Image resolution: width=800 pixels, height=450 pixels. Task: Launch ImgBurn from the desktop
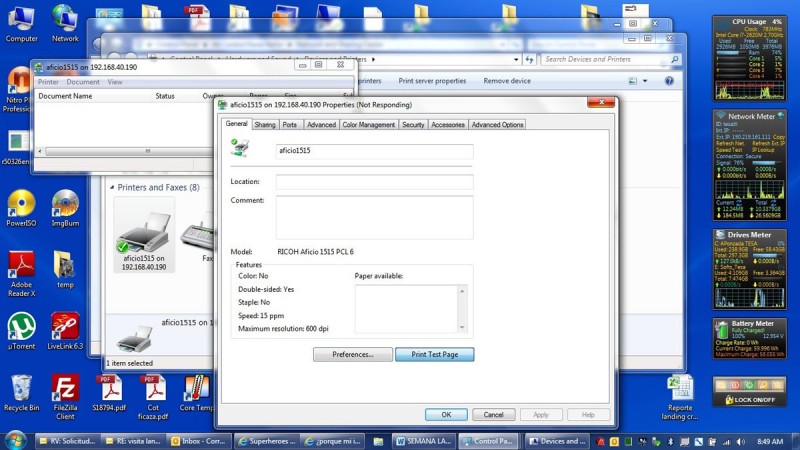pyautogui.click(x=65, y=208)
